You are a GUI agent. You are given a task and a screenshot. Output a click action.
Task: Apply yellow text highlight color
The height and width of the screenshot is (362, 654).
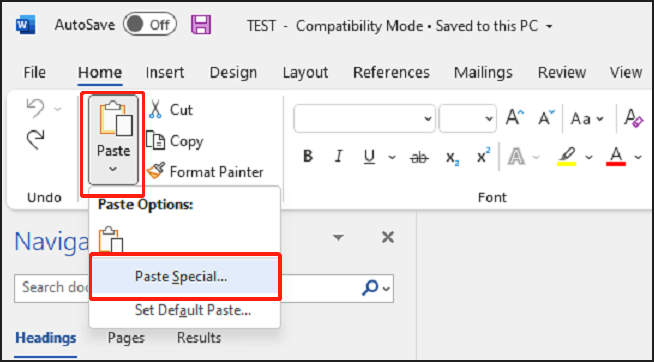pos(566,156)
